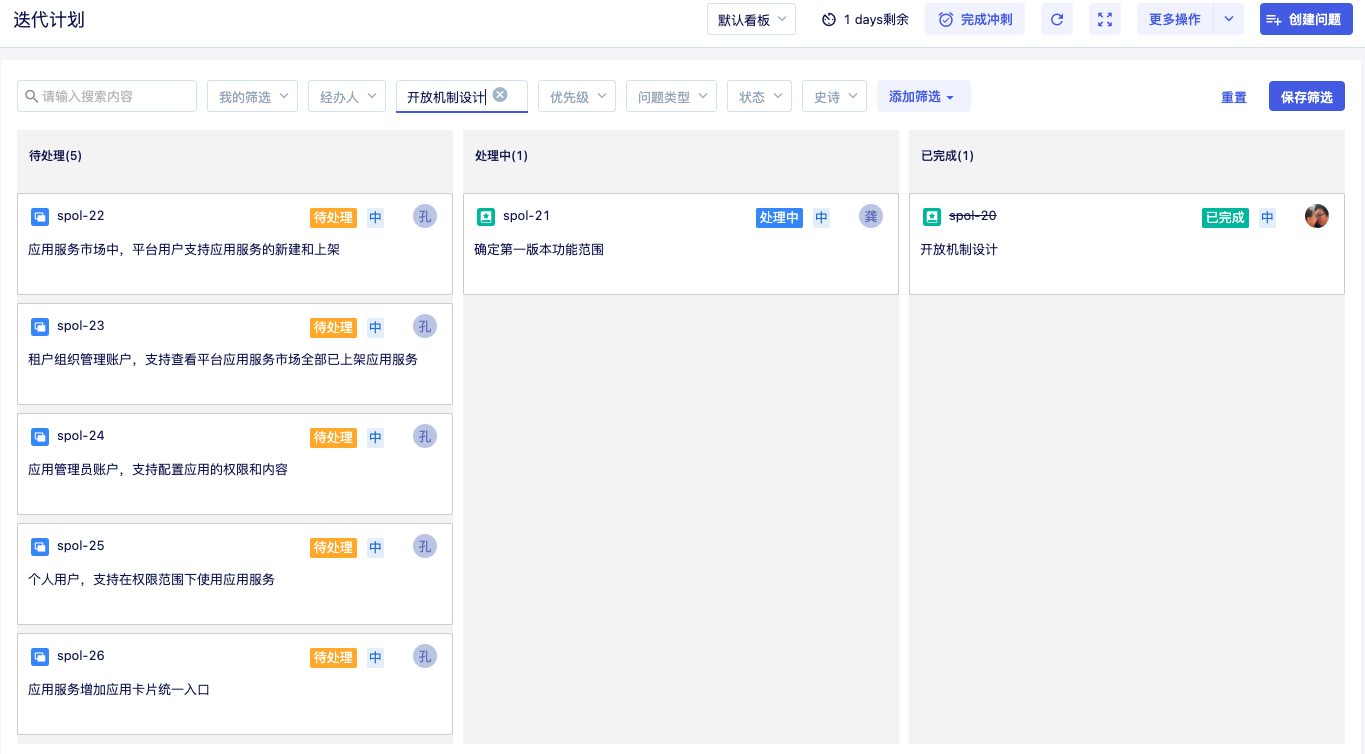Click the task type icon on spol-21

(486, 216)
